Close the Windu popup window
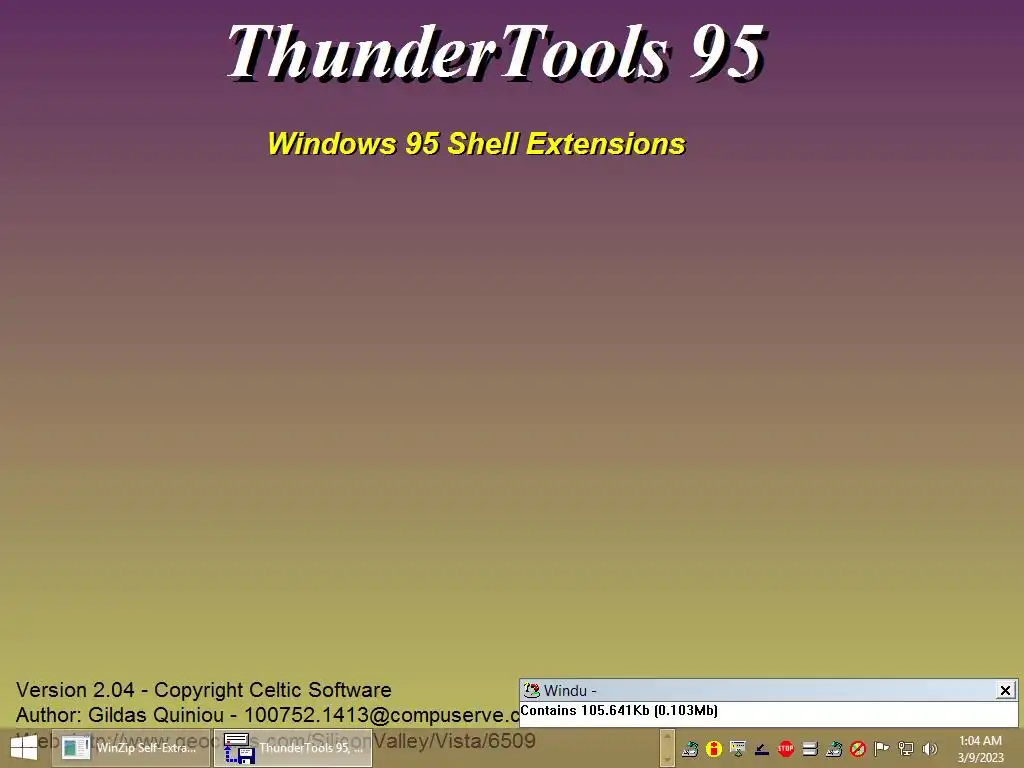The width and height of the screenshot is (1024, 768). pos(1005,690)
